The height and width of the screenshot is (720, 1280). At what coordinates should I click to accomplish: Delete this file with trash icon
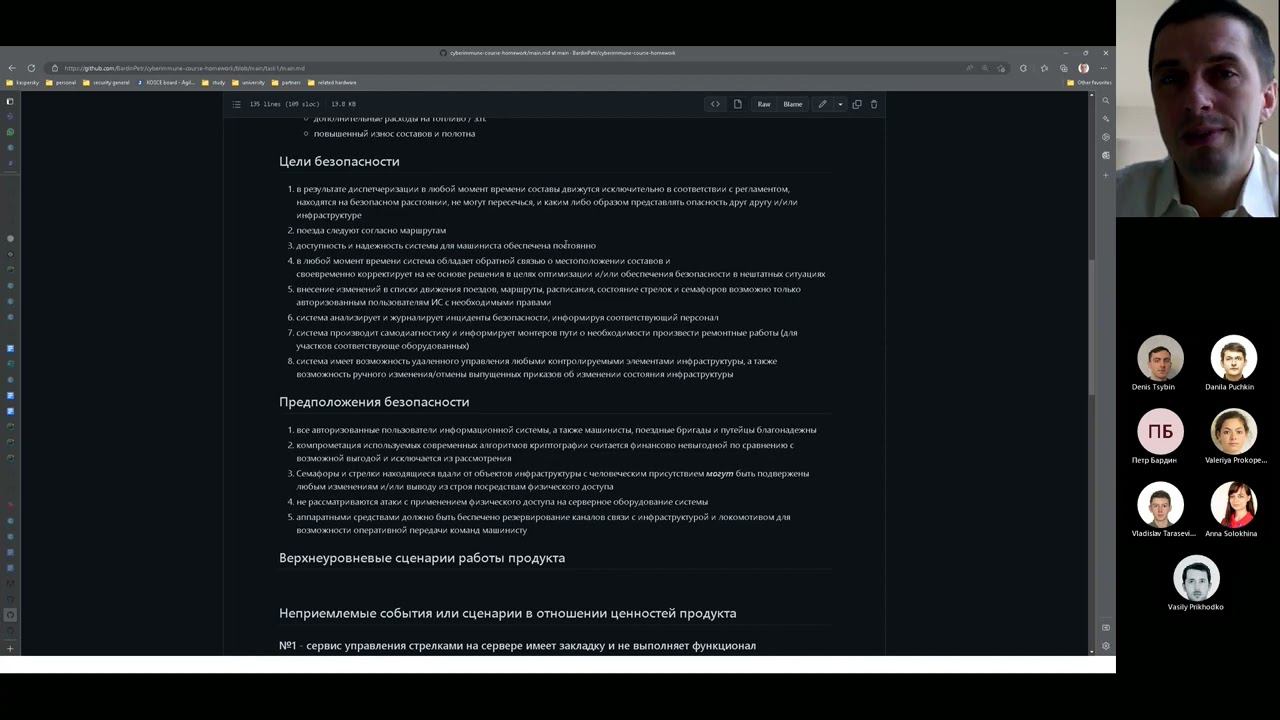coord(874,104)
